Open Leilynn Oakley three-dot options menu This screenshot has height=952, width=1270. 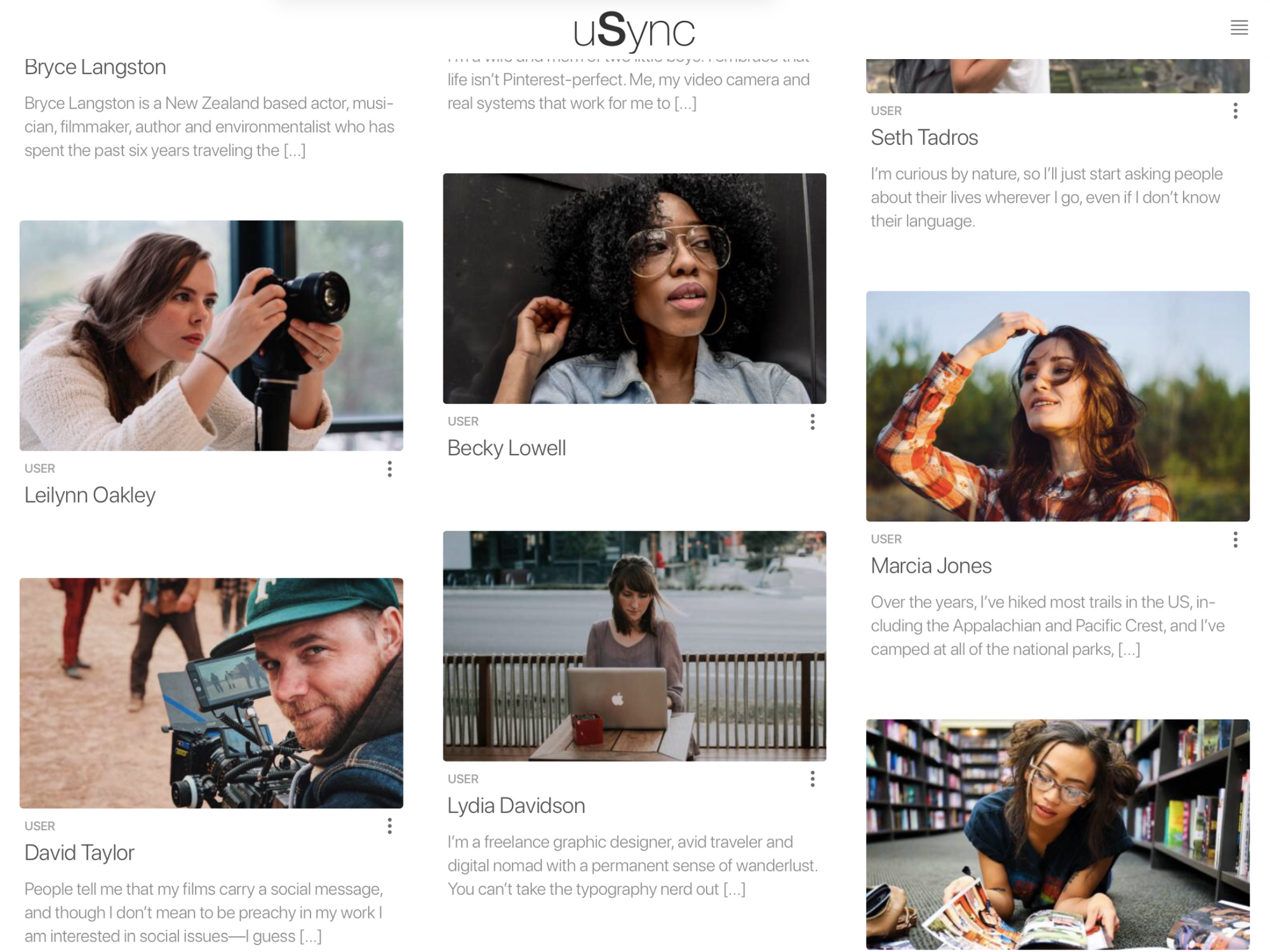(x=389, y=469)
